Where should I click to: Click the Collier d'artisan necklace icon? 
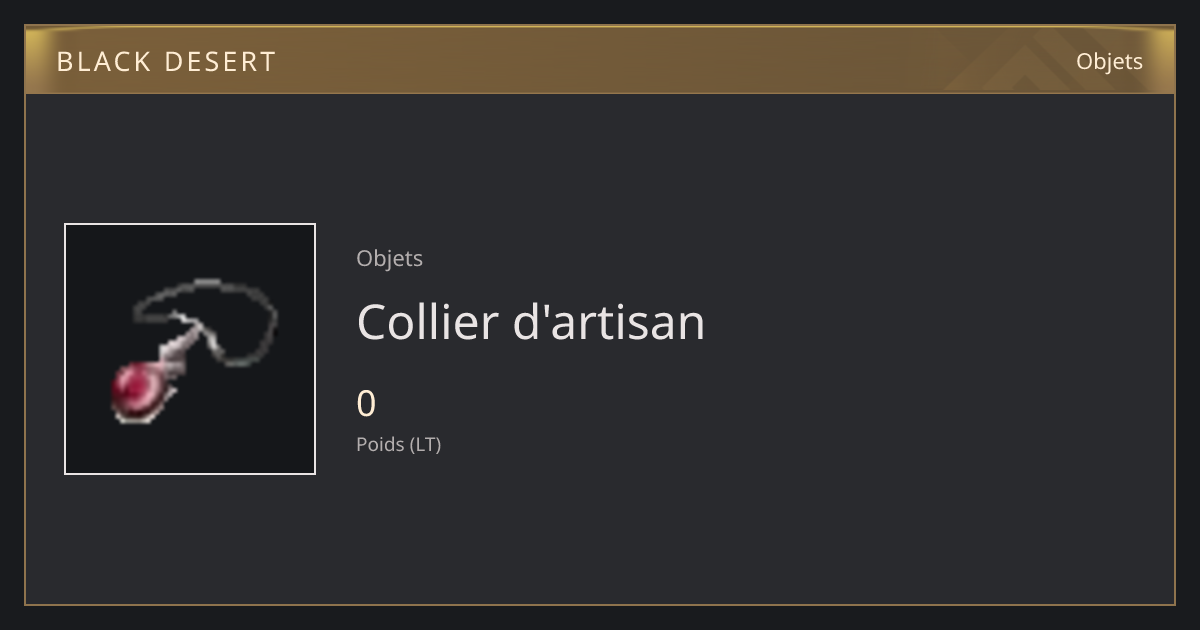(x=190, y=349)
